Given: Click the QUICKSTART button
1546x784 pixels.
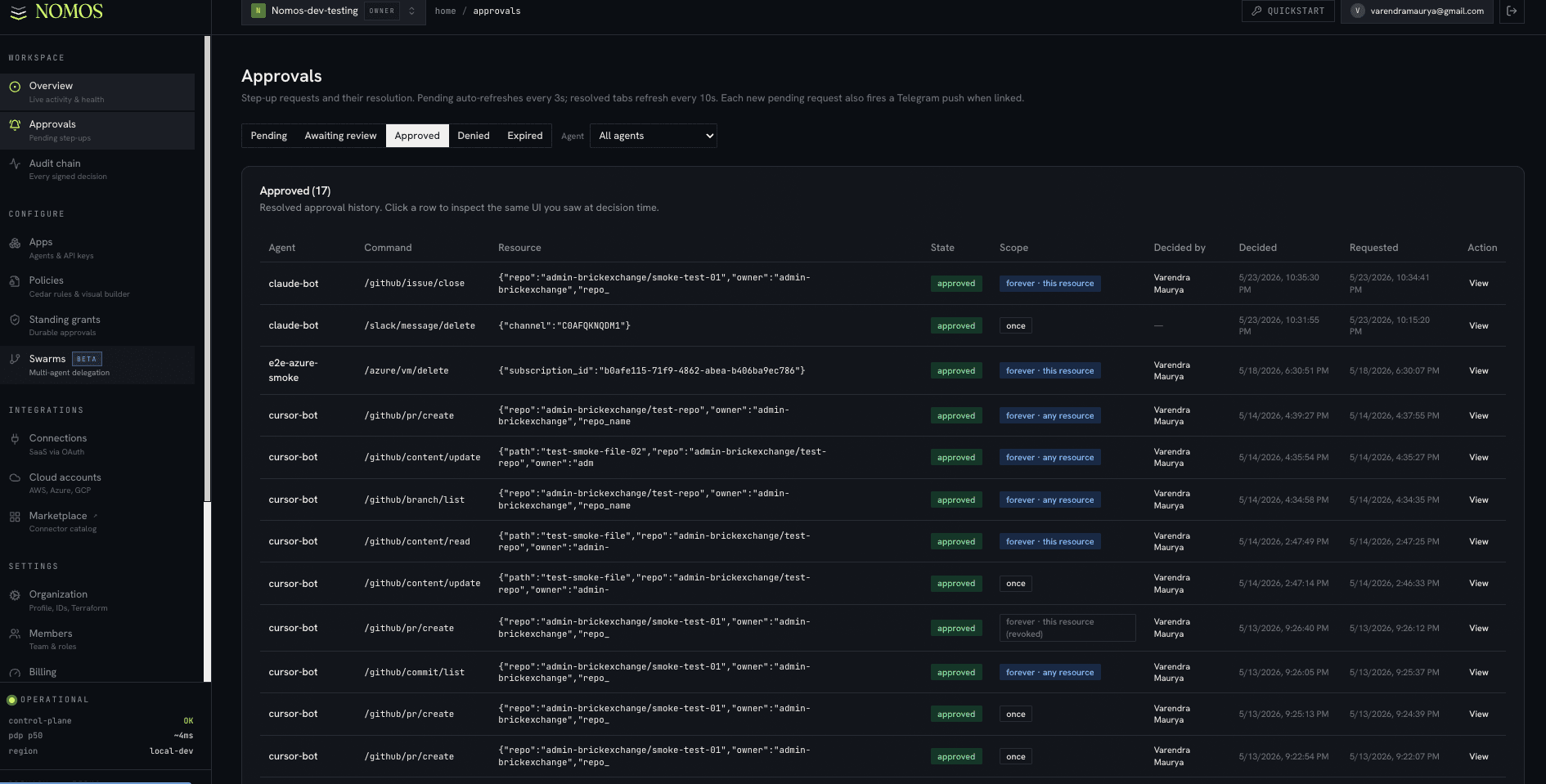Looking at the screenshot, I should coord(1288,11).
